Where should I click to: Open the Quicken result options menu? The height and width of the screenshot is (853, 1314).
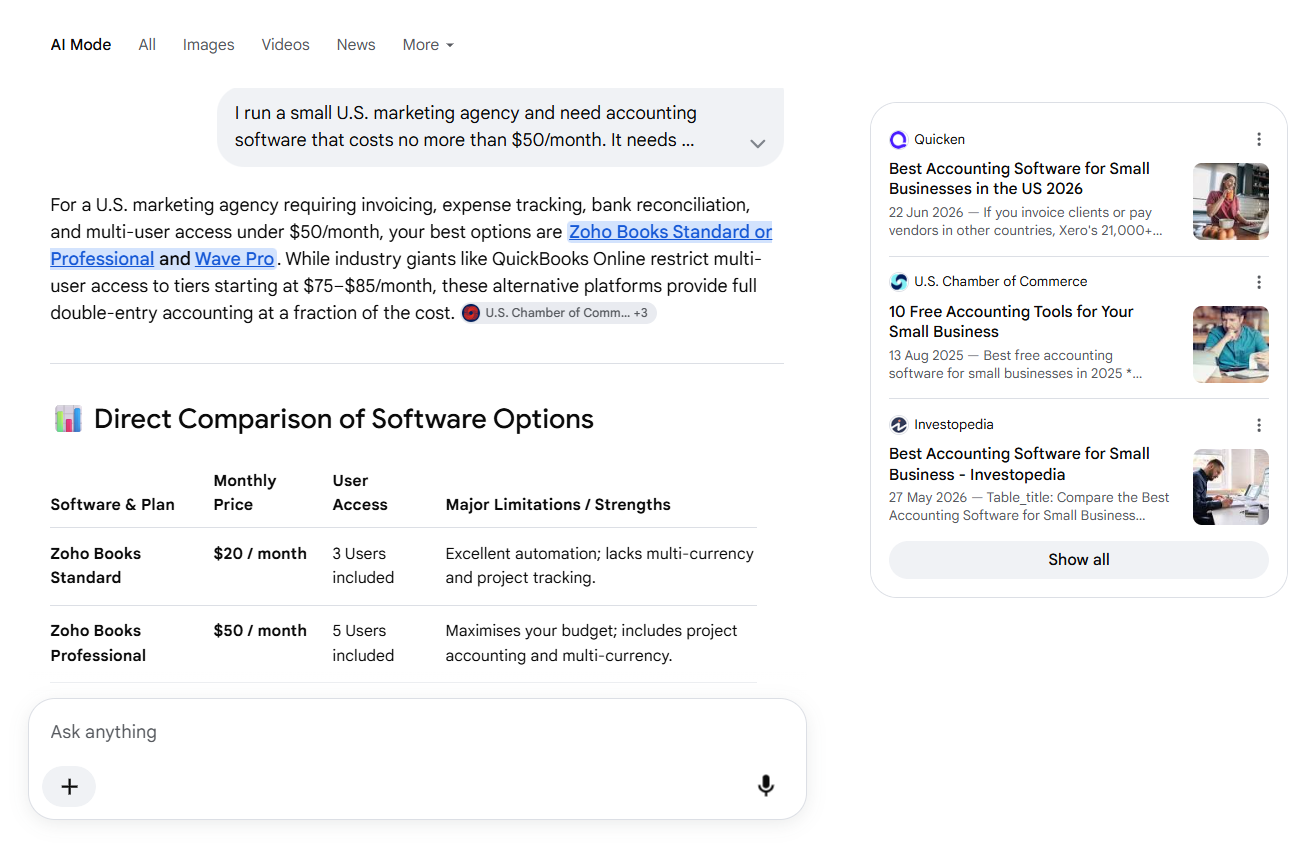pos(1259,139)
